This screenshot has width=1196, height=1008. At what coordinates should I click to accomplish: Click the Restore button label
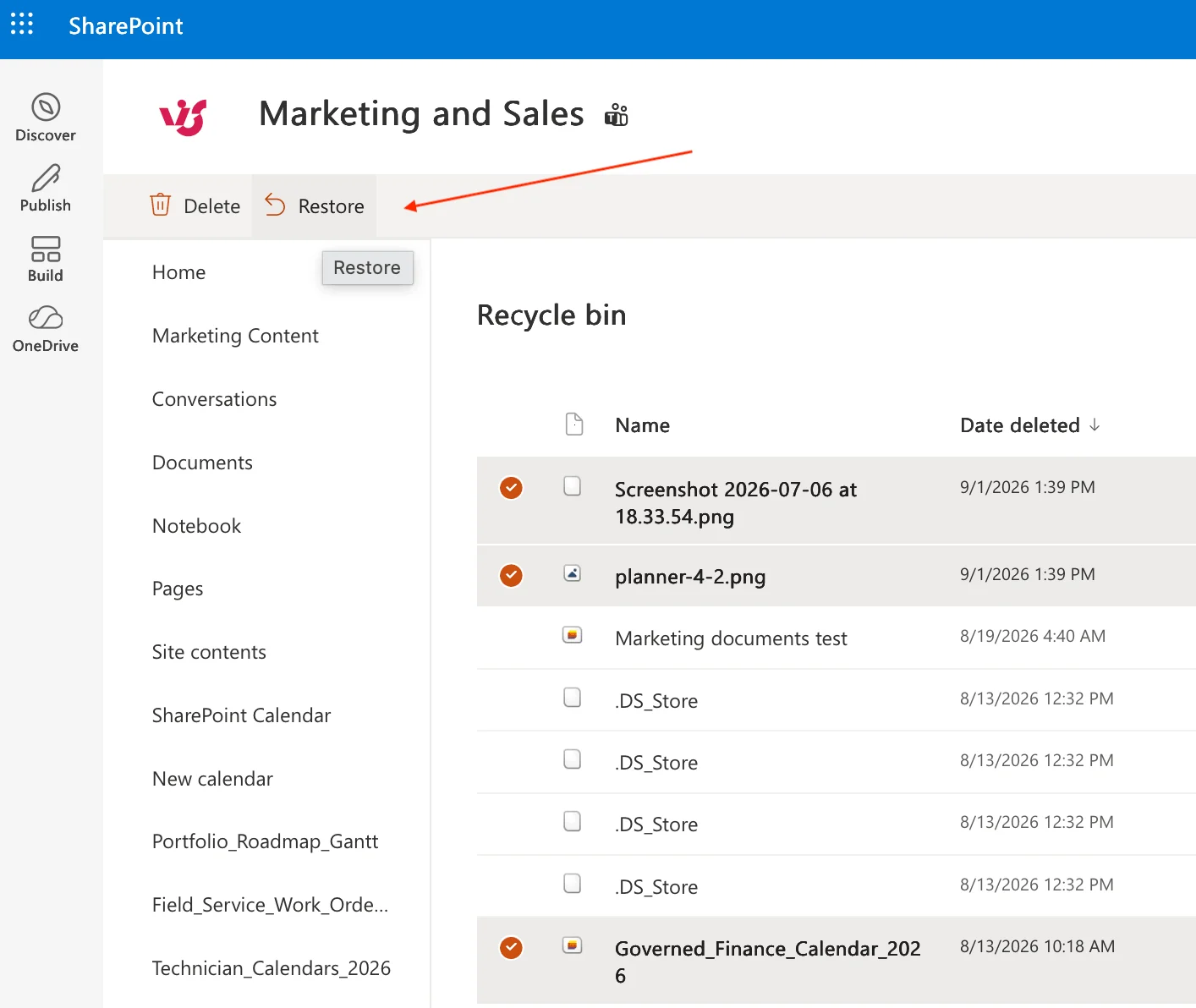(331, 206)
